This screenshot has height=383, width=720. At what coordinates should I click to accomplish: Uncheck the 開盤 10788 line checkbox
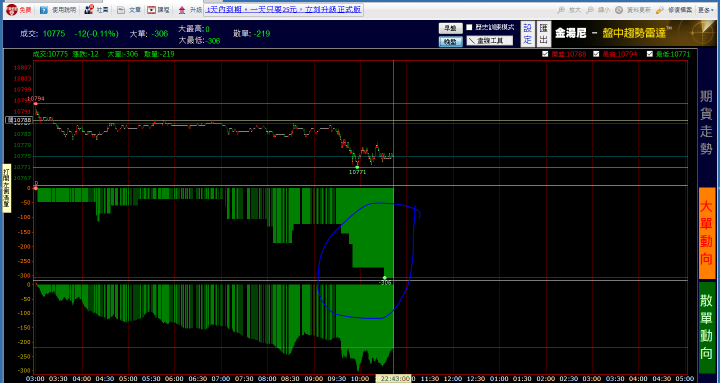(545, 54)
